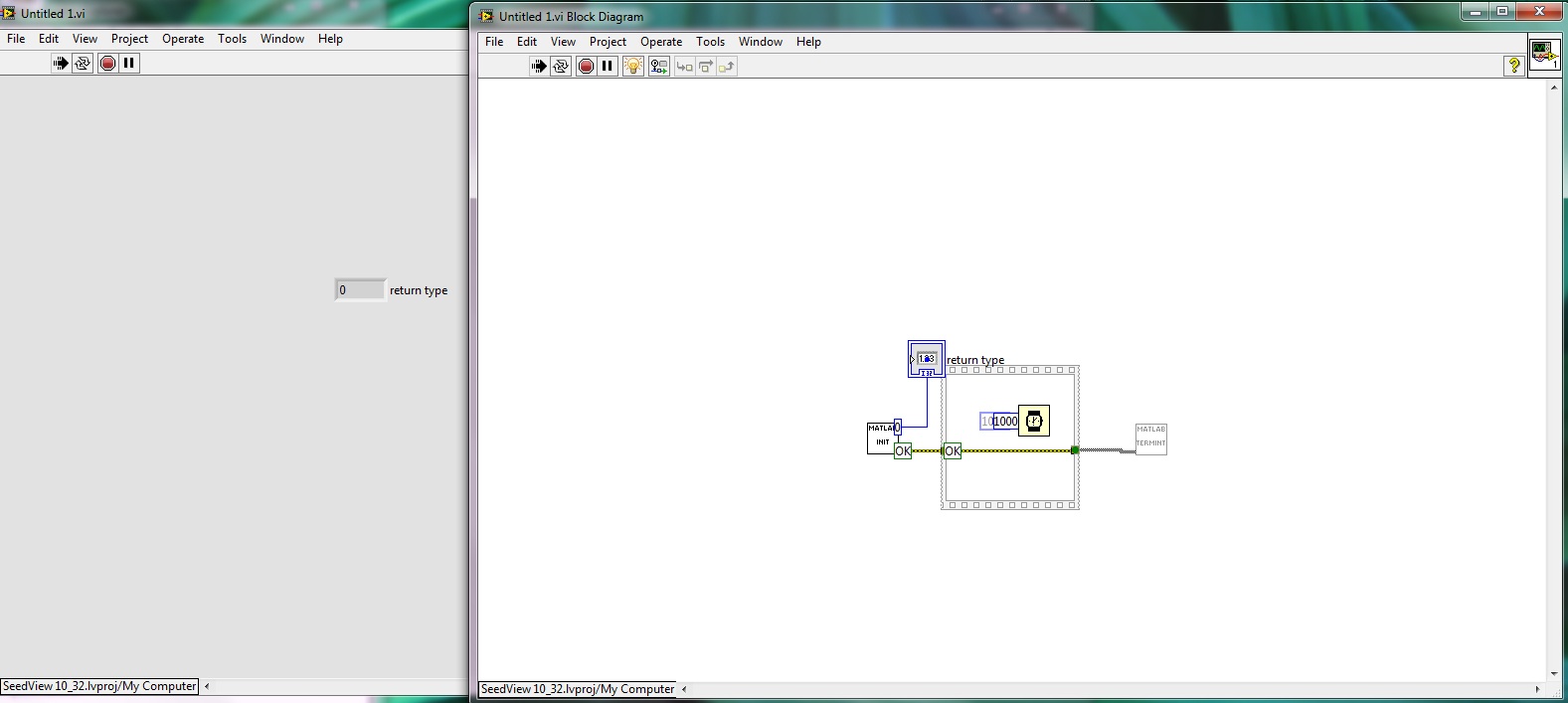Close the Block Diagram window
This screenshot has height=703, width=1568.
click(x=1540, y=12)
